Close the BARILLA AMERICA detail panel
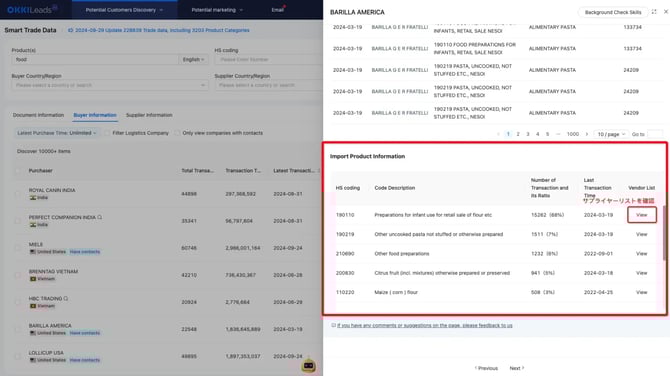The width and height of the screenshot is (670, 376). [666, 12]
